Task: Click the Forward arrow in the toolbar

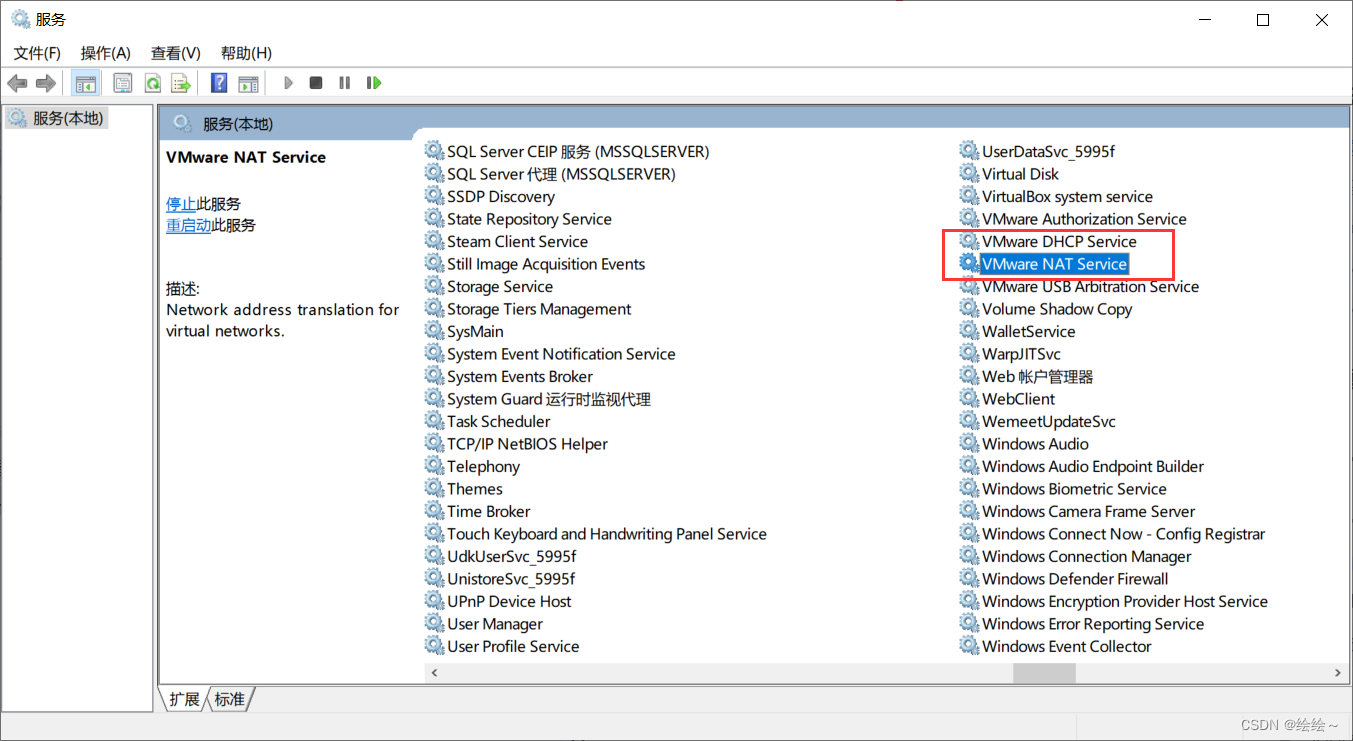Action: (x=45, y=83)
